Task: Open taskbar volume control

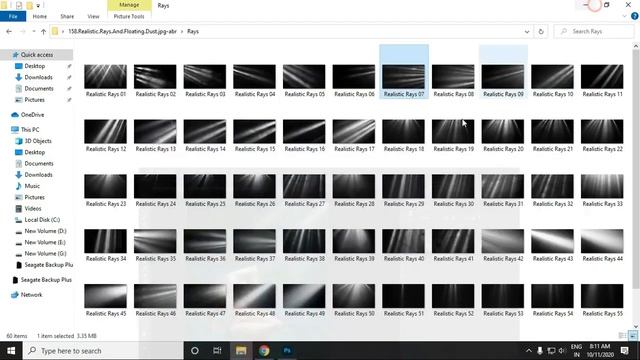Action: pos(562,351)
